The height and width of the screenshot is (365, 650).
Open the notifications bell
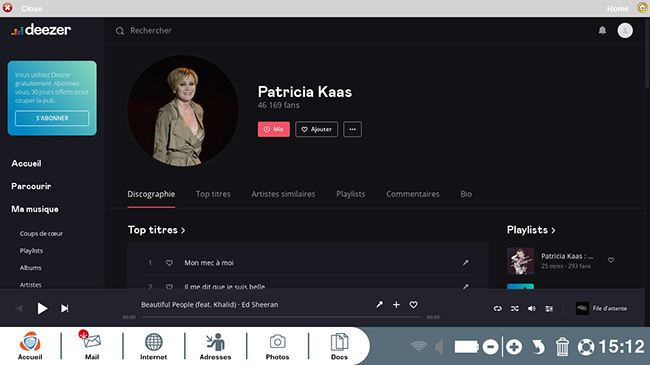pyautogui.click(x=602, y=30)
